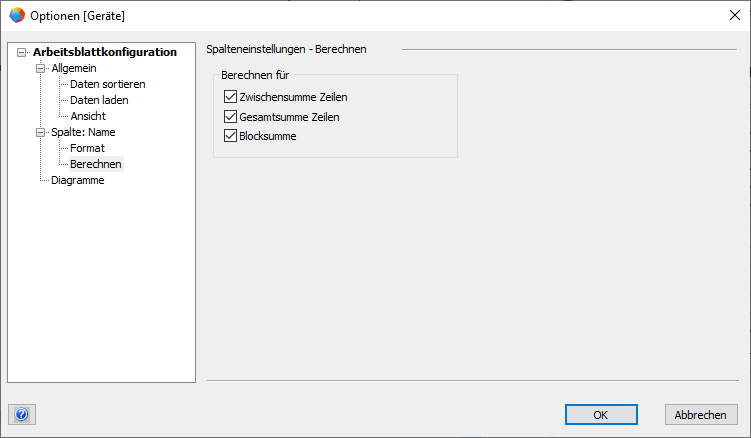Select the Arbeitsblattkonfiguration root label
This screenshot has height=438, width=751.
click(x=104, y=52)
